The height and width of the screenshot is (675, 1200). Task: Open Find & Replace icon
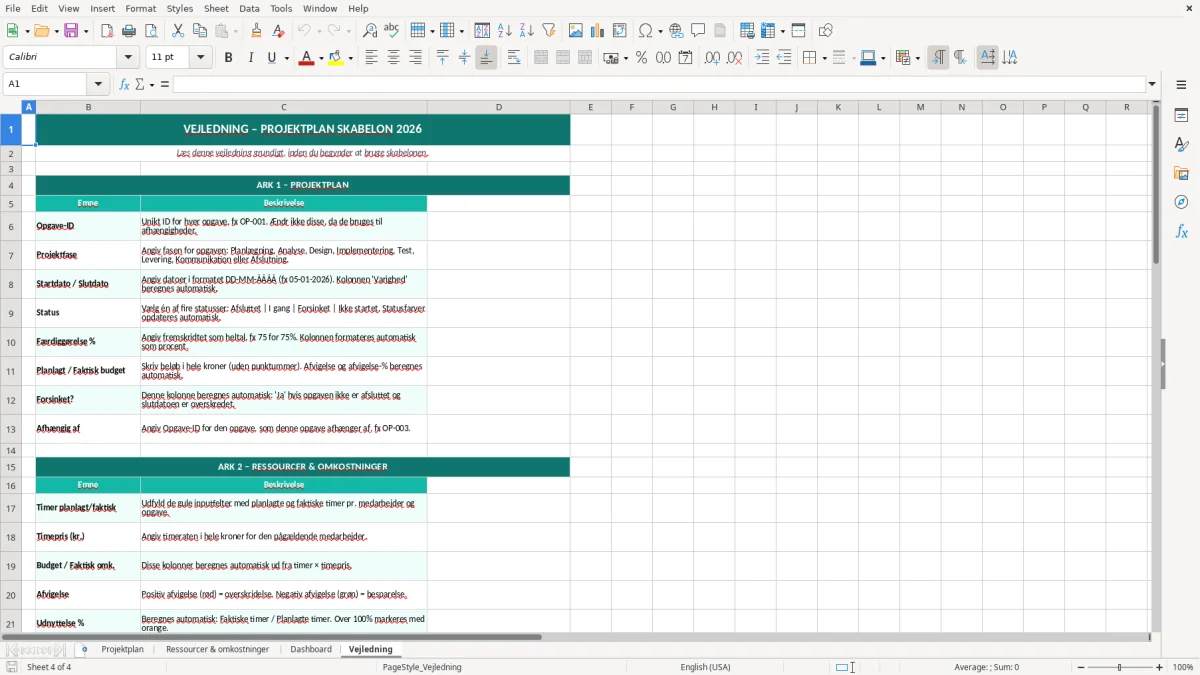coord(370,31)
